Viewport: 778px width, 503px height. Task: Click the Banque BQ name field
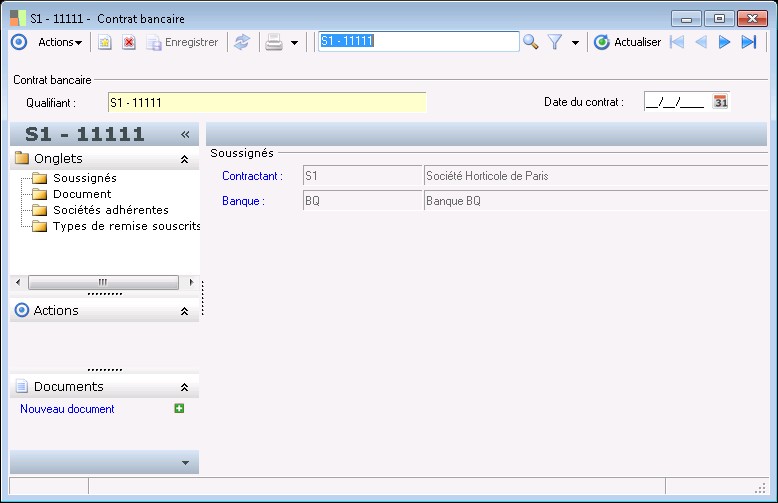coord(596,200)
